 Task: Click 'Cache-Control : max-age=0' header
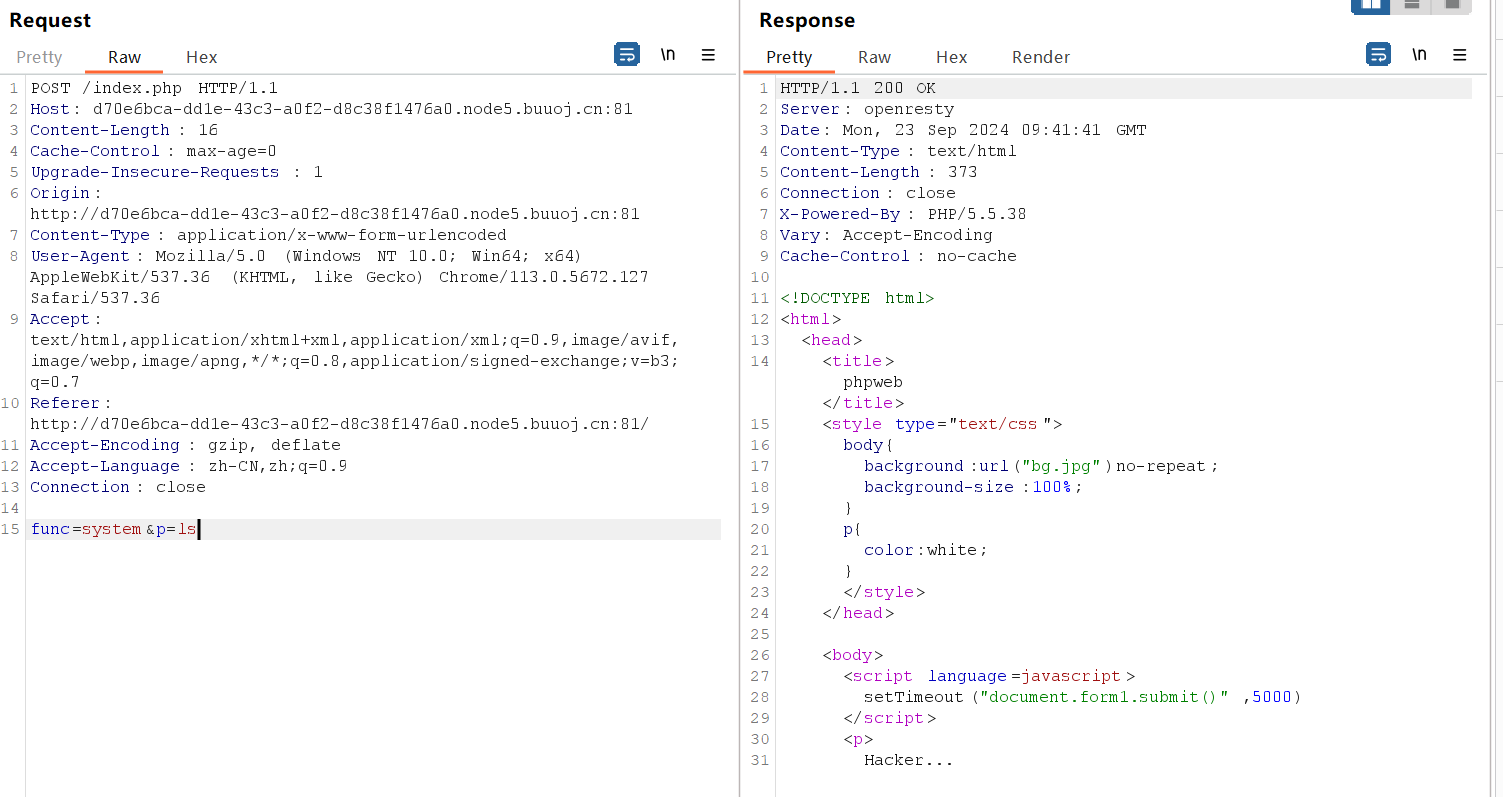[x=153, y=151]
